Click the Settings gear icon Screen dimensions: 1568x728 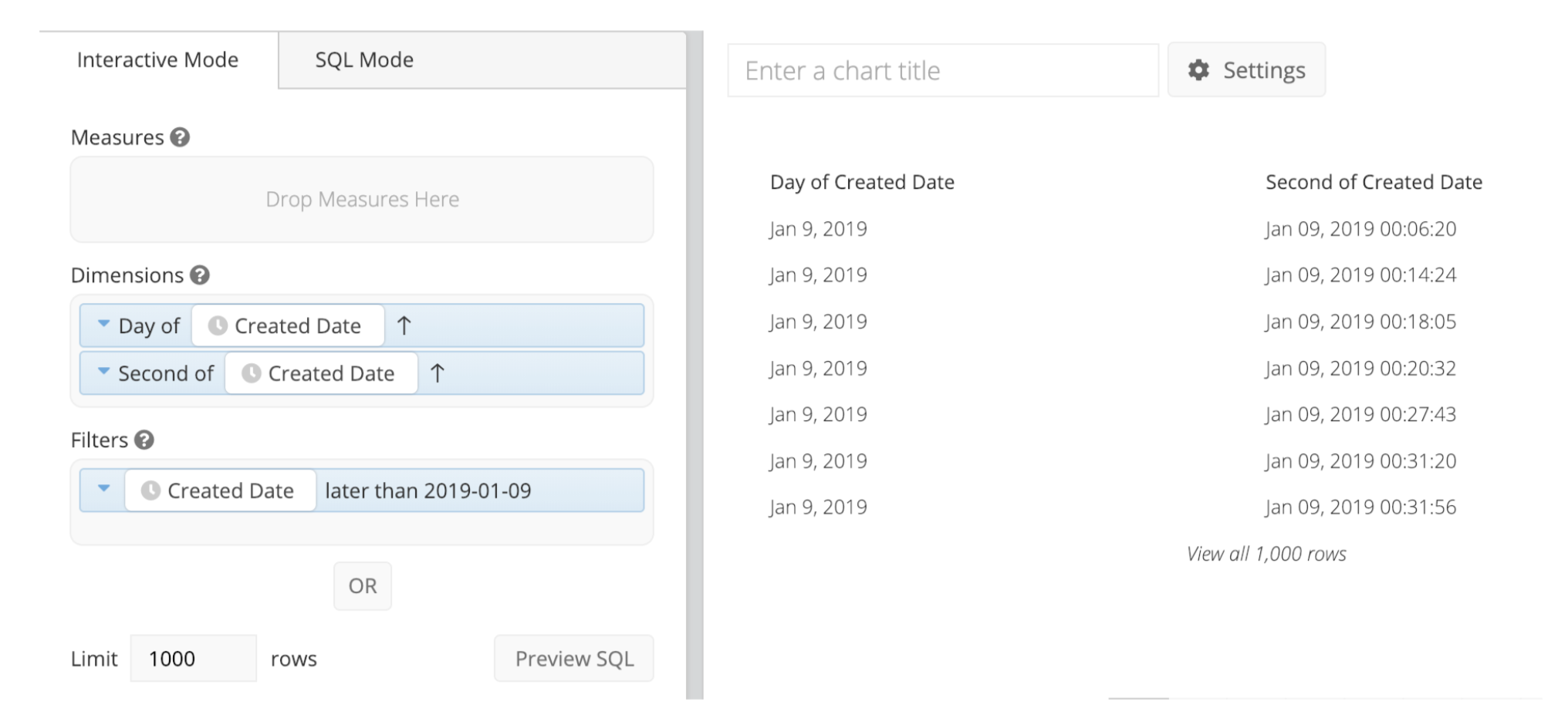tap(1198, 70)
